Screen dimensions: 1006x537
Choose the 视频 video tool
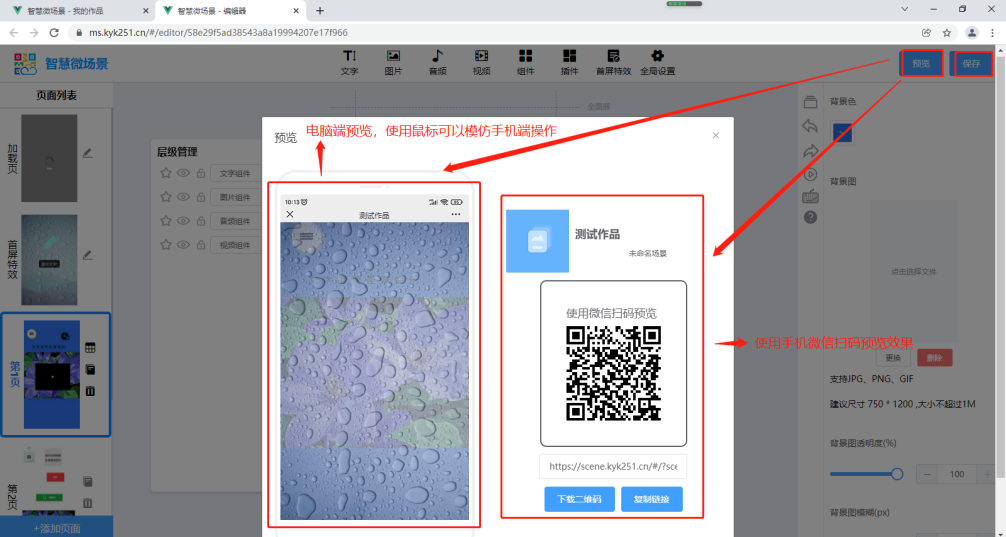point(481,62)
